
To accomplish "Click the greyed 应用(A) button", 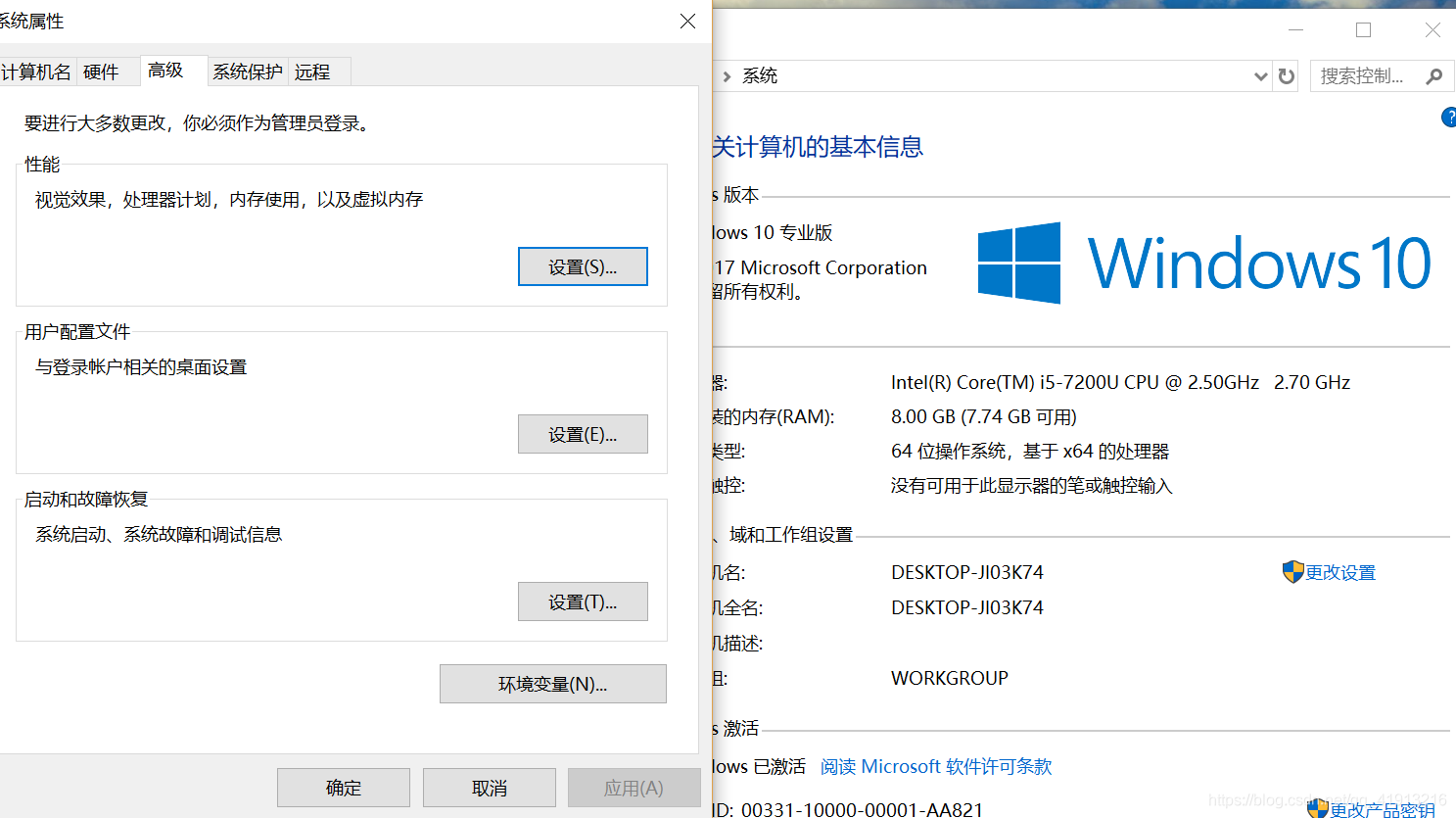I will 634,788.
